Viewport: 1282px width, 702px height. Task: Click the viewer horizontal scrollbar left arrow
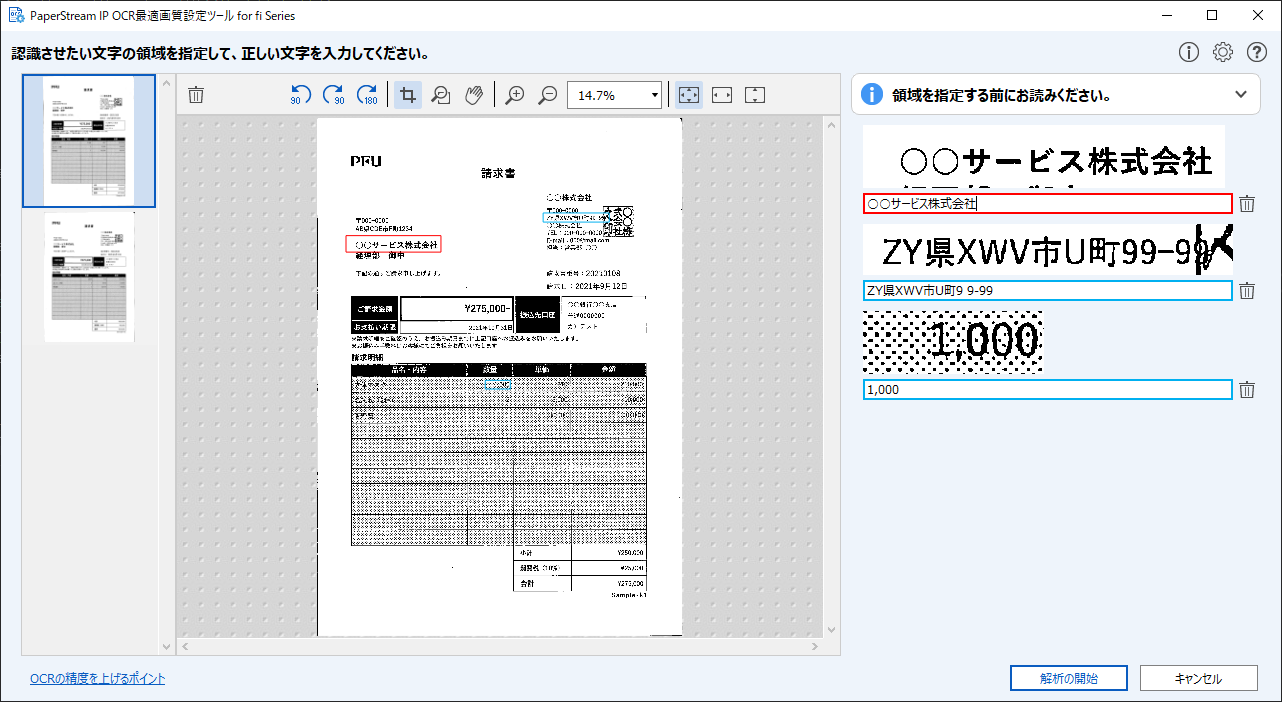click(x=184, y=645)
